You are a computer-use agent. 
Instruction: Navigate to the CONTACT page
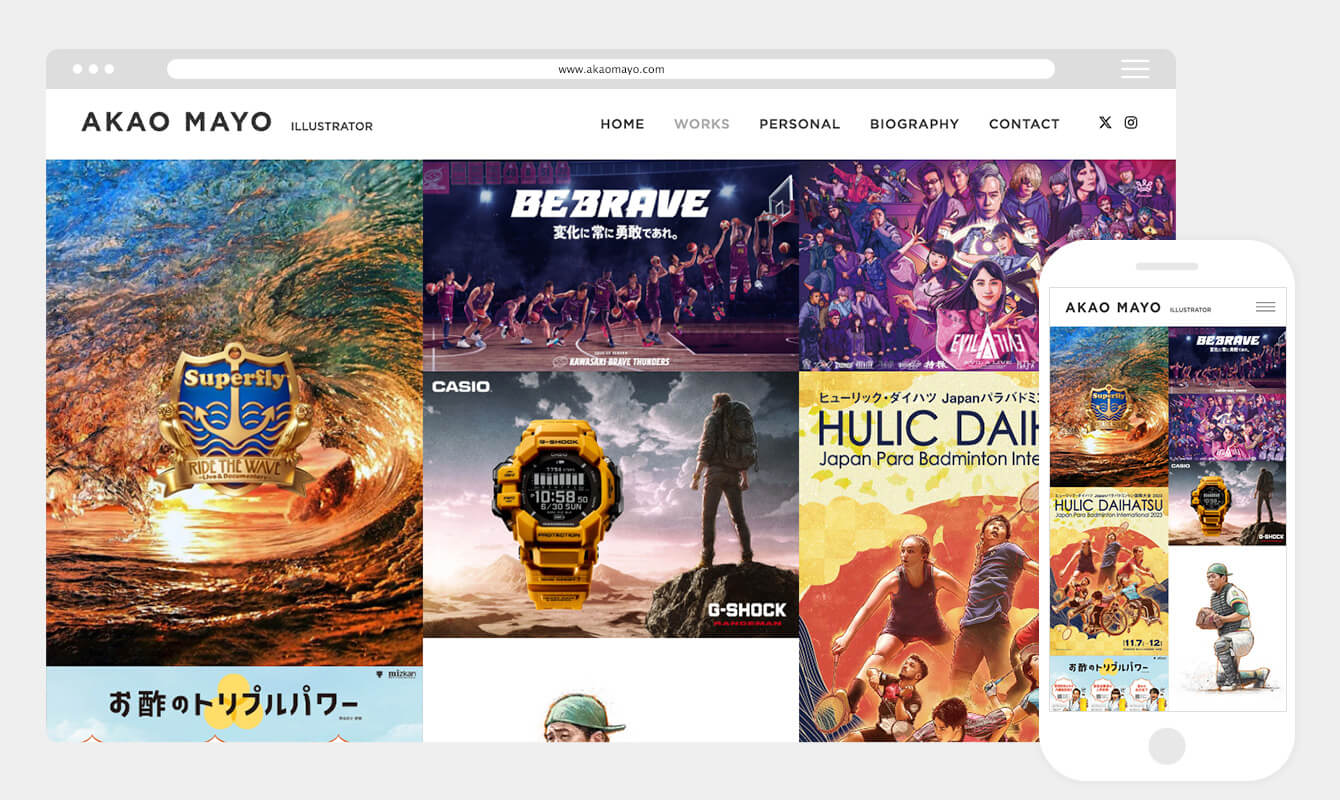[1023, 124]
